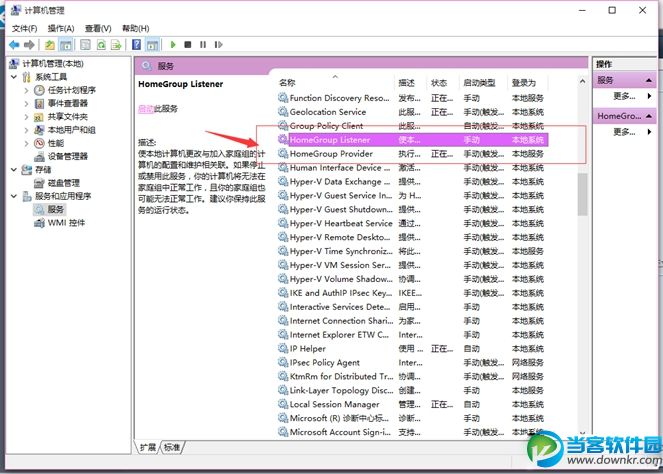
Task: Select HomeGroup Provider service row
Action: tap(412, 153)
